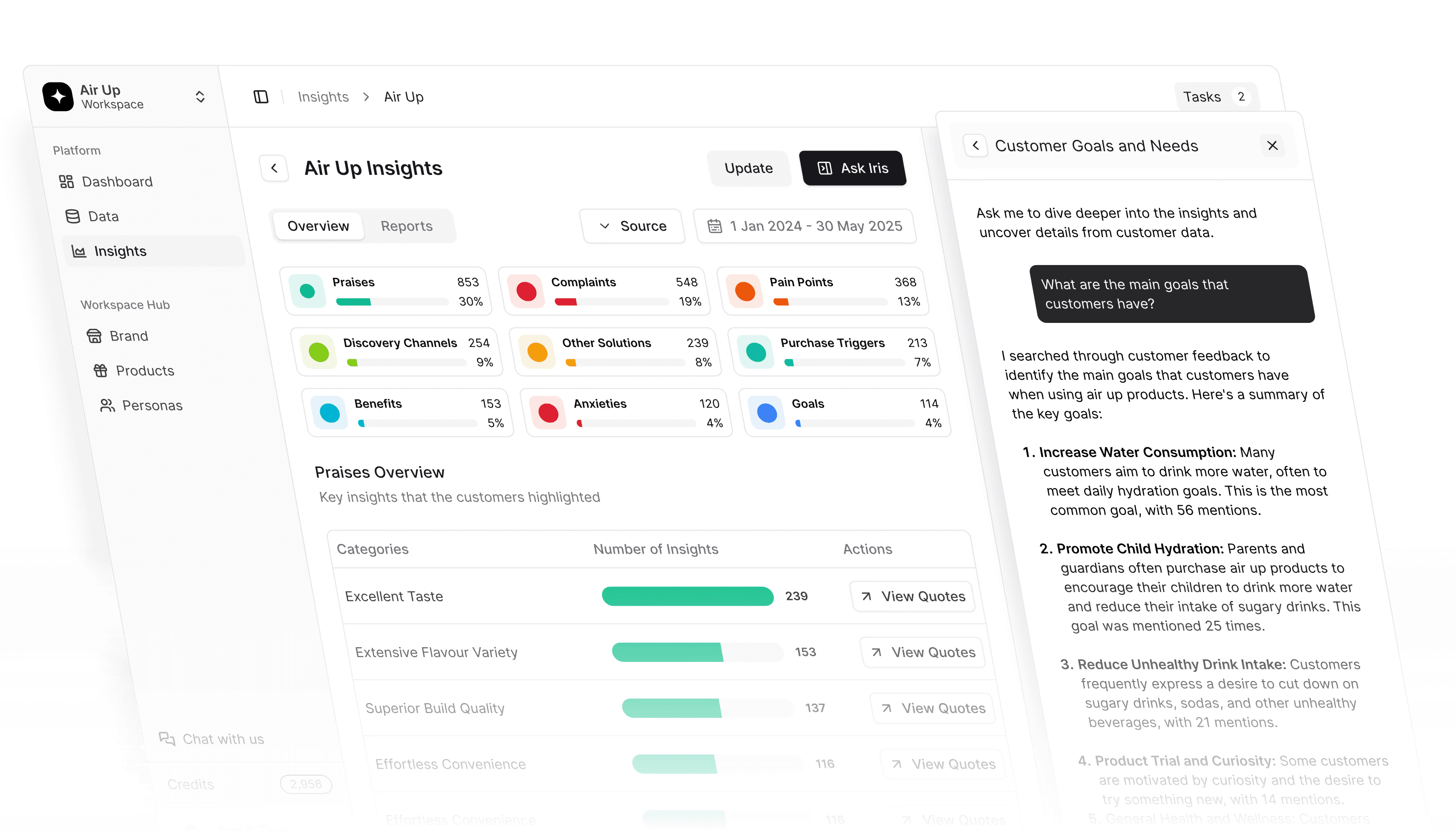The height and width of the screenshot is (833, 1456).
Task: Select the Overview tab
Action: coord(318,226)
